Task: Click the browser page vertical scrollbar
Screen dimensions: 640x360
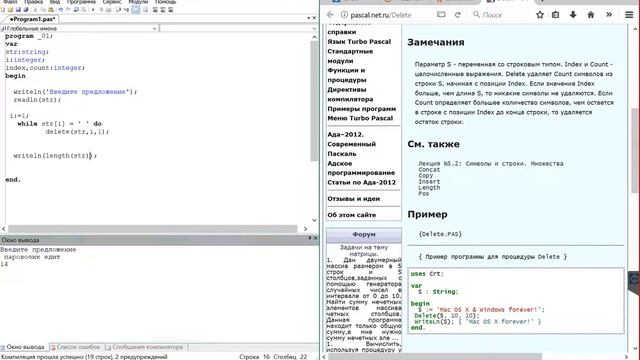Action: 635,150
